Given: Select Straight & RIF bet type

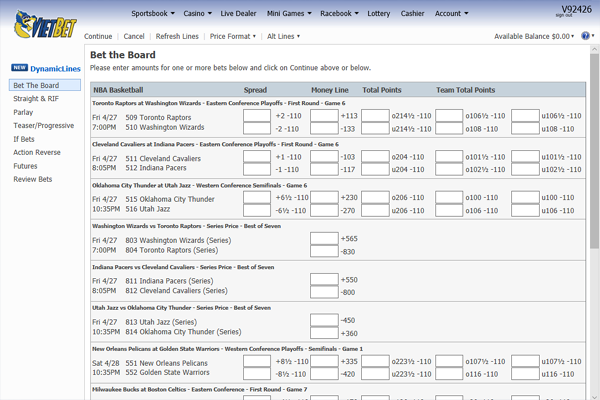Looking at the screenshot, I should 36,99.
